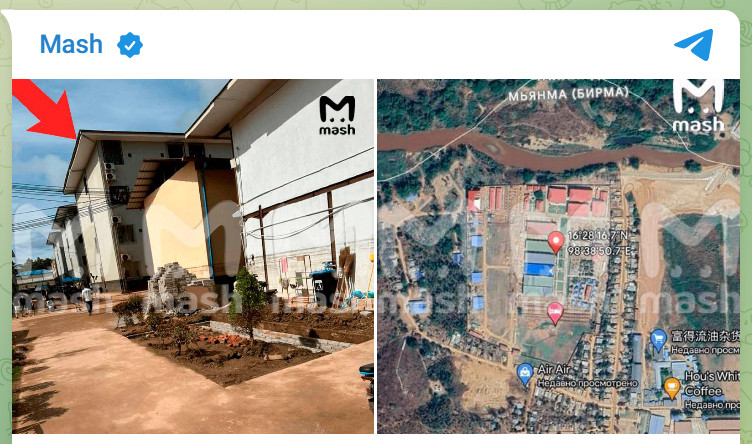Click the red arrow in the photo
This screenshot has width=752, height=444.
pos(45,110)
